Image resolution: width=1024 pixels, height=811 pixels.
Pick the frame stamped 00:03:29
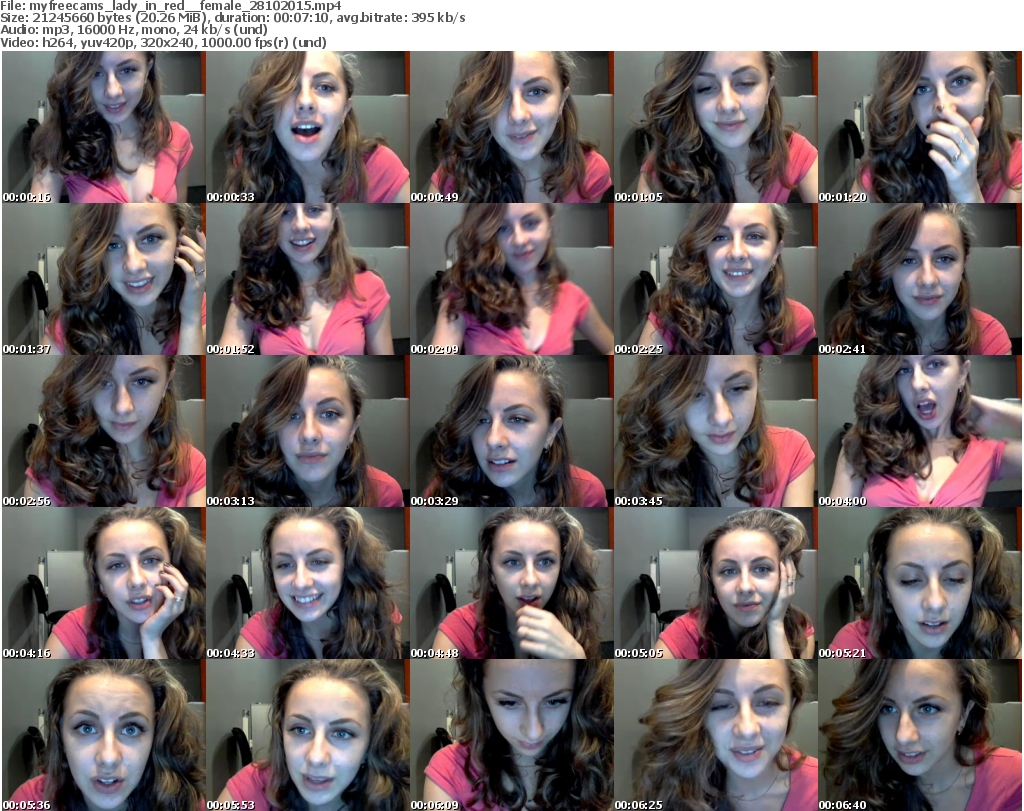[x=511, y=432]
